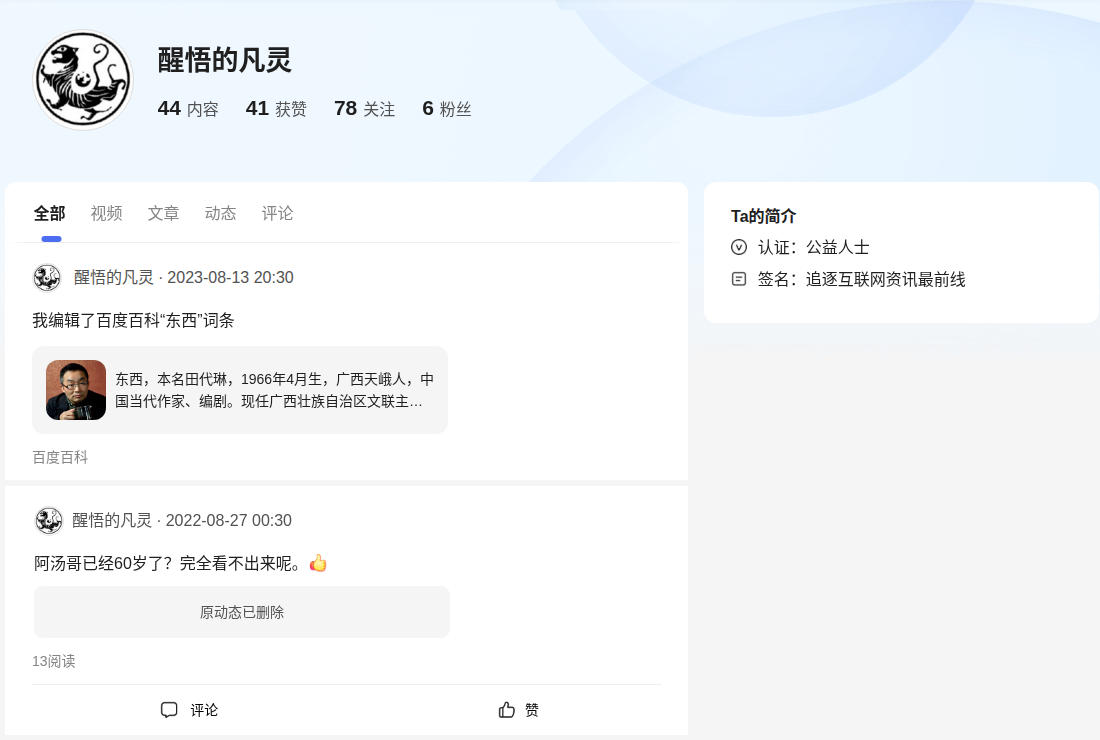Click the signature note icon beside 签名
Viewport: 1100px width, 740px height.
click(739, 279)
